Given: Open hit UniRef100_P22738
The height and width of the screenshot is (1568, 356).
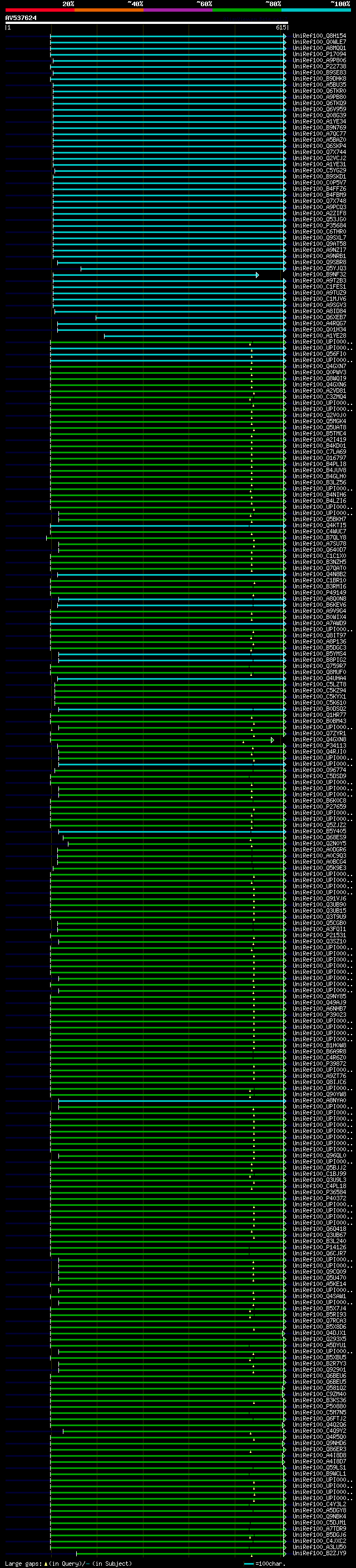Looking at the screenshot, I should (319, 66).
